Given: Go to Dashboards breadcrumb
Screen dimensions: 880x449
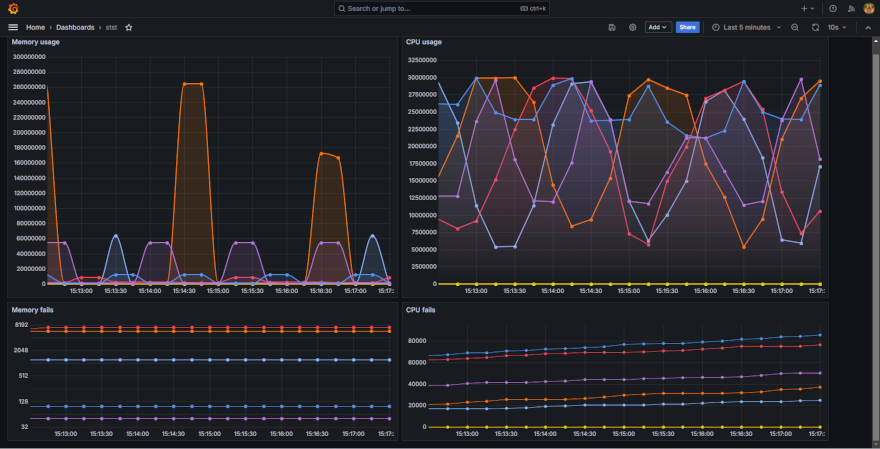Looking at the screenshot, I should (75, 27).
